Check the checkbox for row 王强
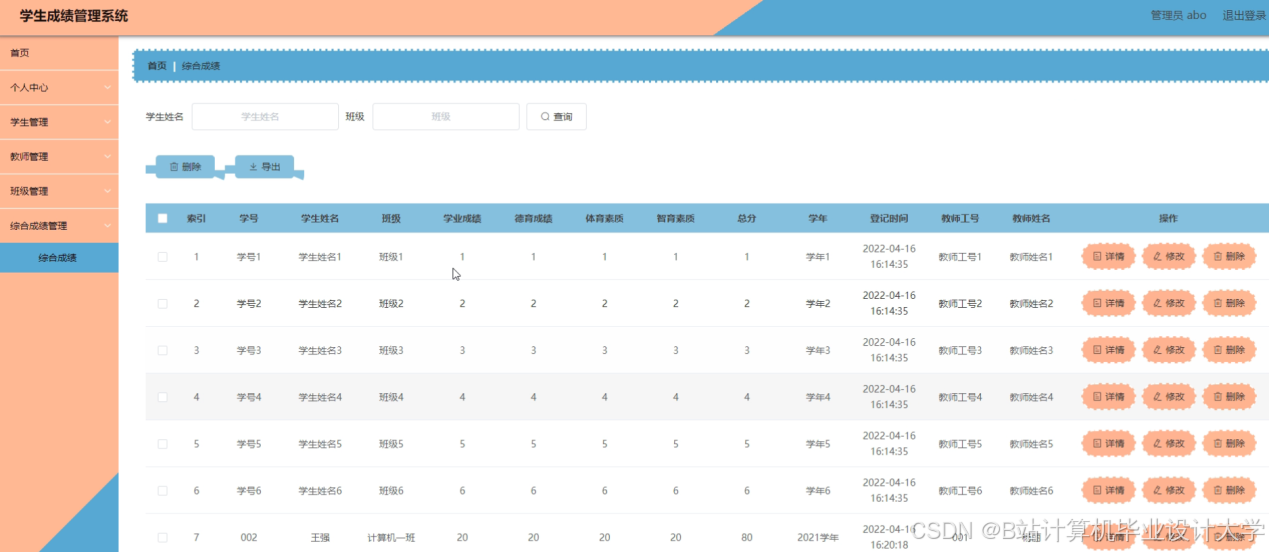 pos(162,538)
